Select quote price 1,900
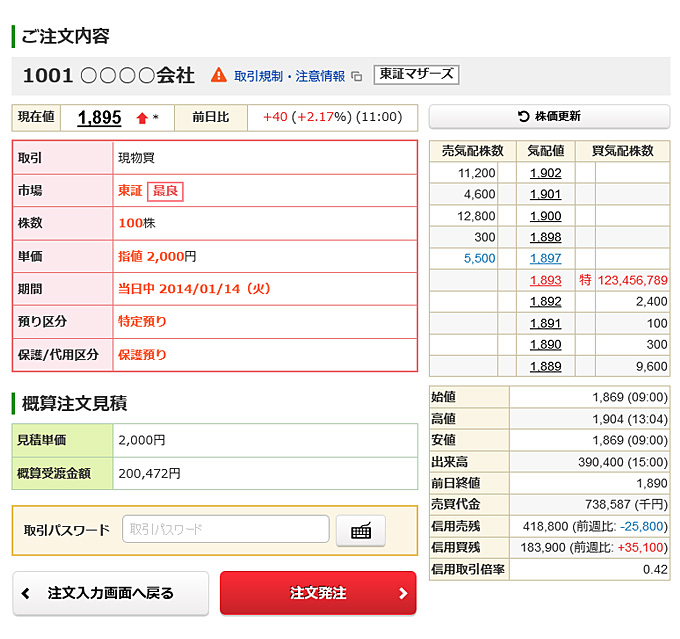 (x=546, y=216)
